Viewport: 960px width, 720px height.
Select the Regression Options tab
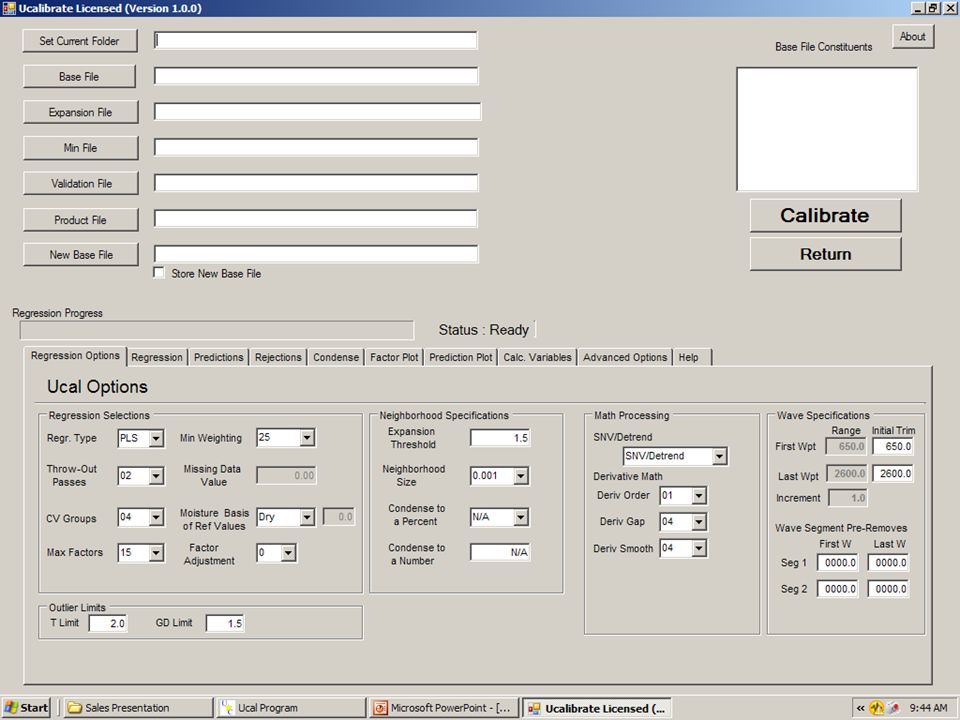click(x=75, y=356)
